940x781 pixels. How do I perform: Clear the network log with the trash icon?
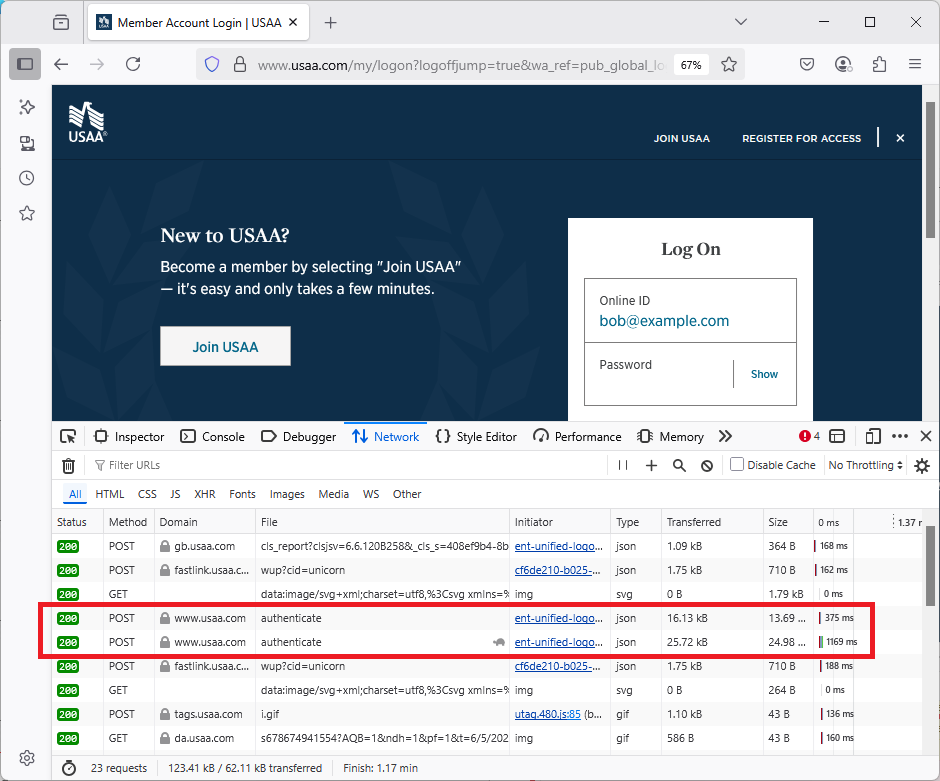coord(69,465)
